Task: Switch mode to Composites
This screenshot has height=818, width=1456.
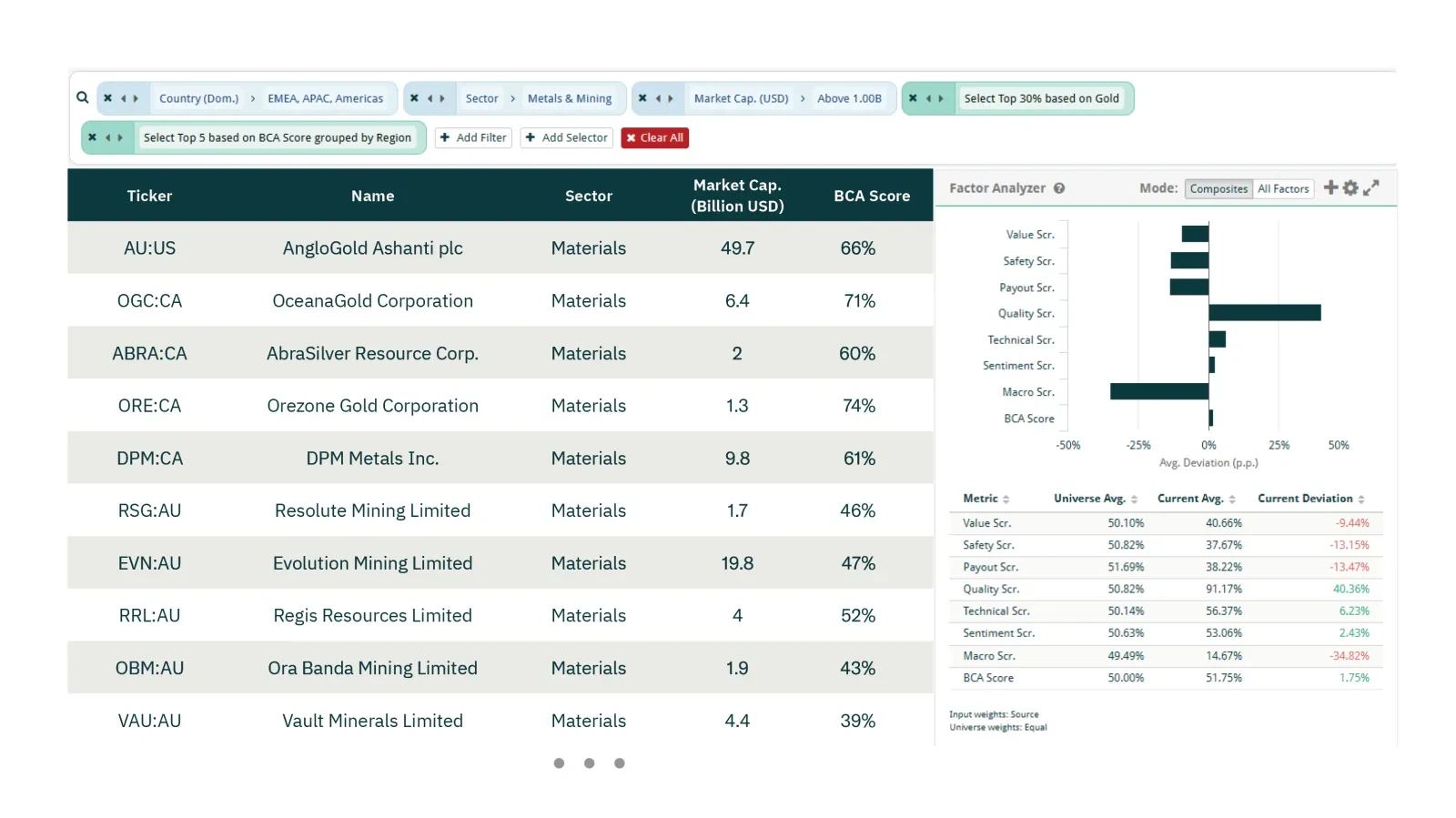Action: point(1218,189)
